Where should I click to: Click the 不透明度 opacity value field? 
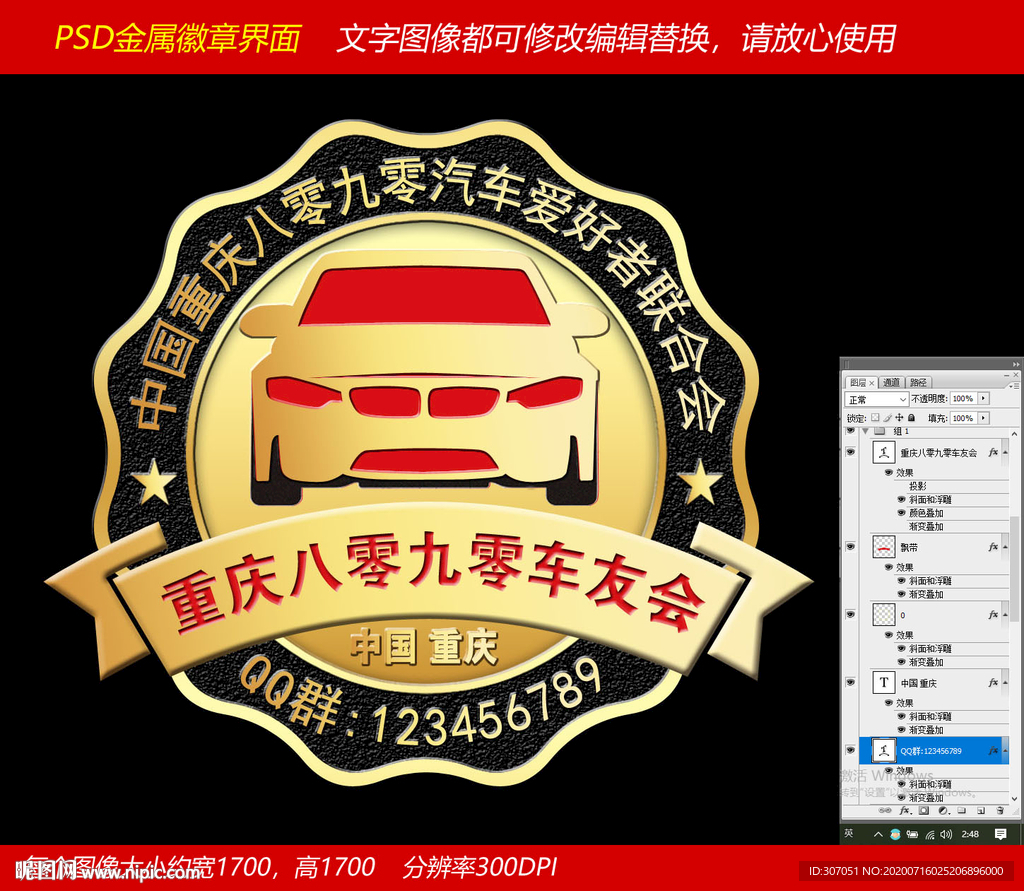[963, 398]
